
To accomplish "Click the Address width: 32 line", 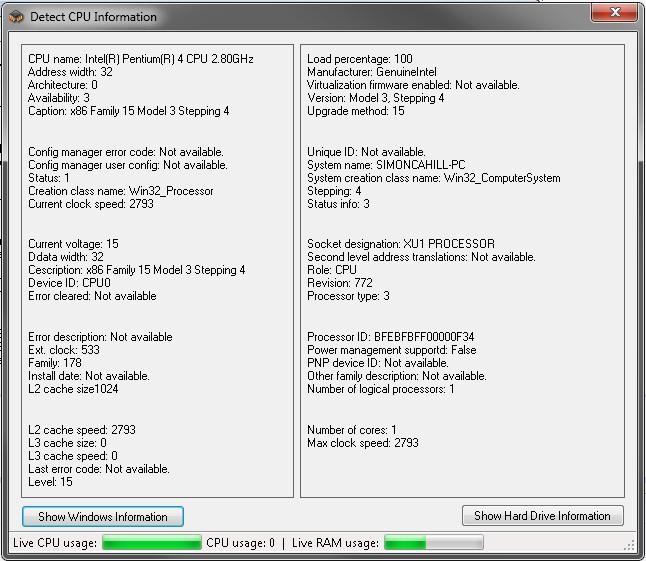I will tap(70, 72).
